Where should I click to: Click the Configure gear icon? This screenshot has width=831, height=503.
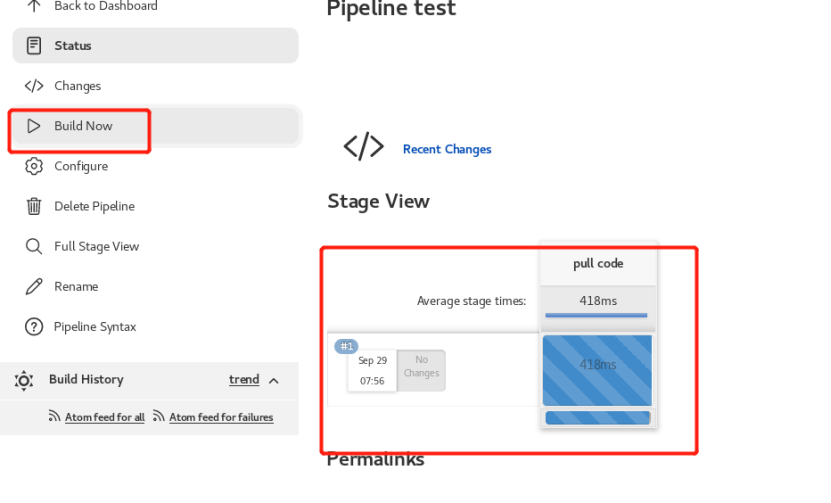click(x=34, y=166)
